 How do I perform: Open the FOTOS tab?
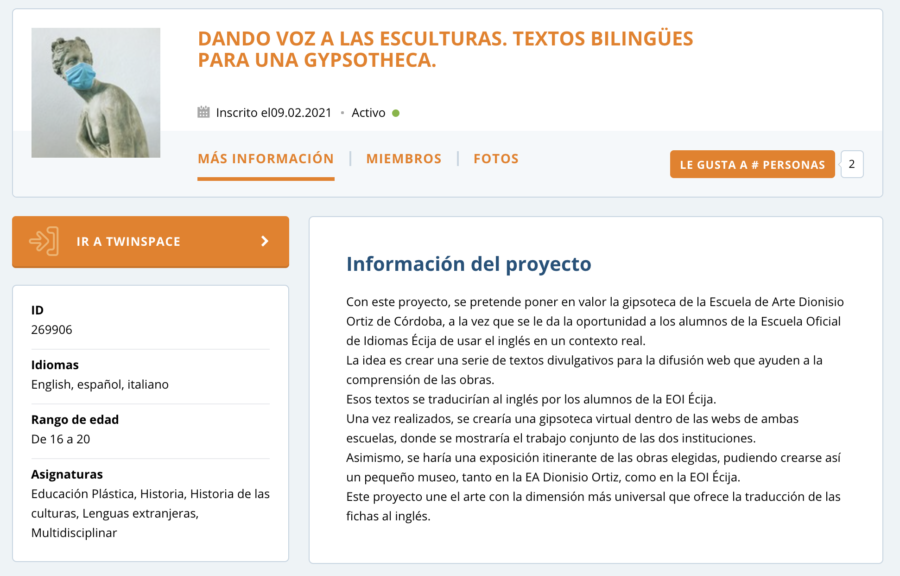(496, 159)
